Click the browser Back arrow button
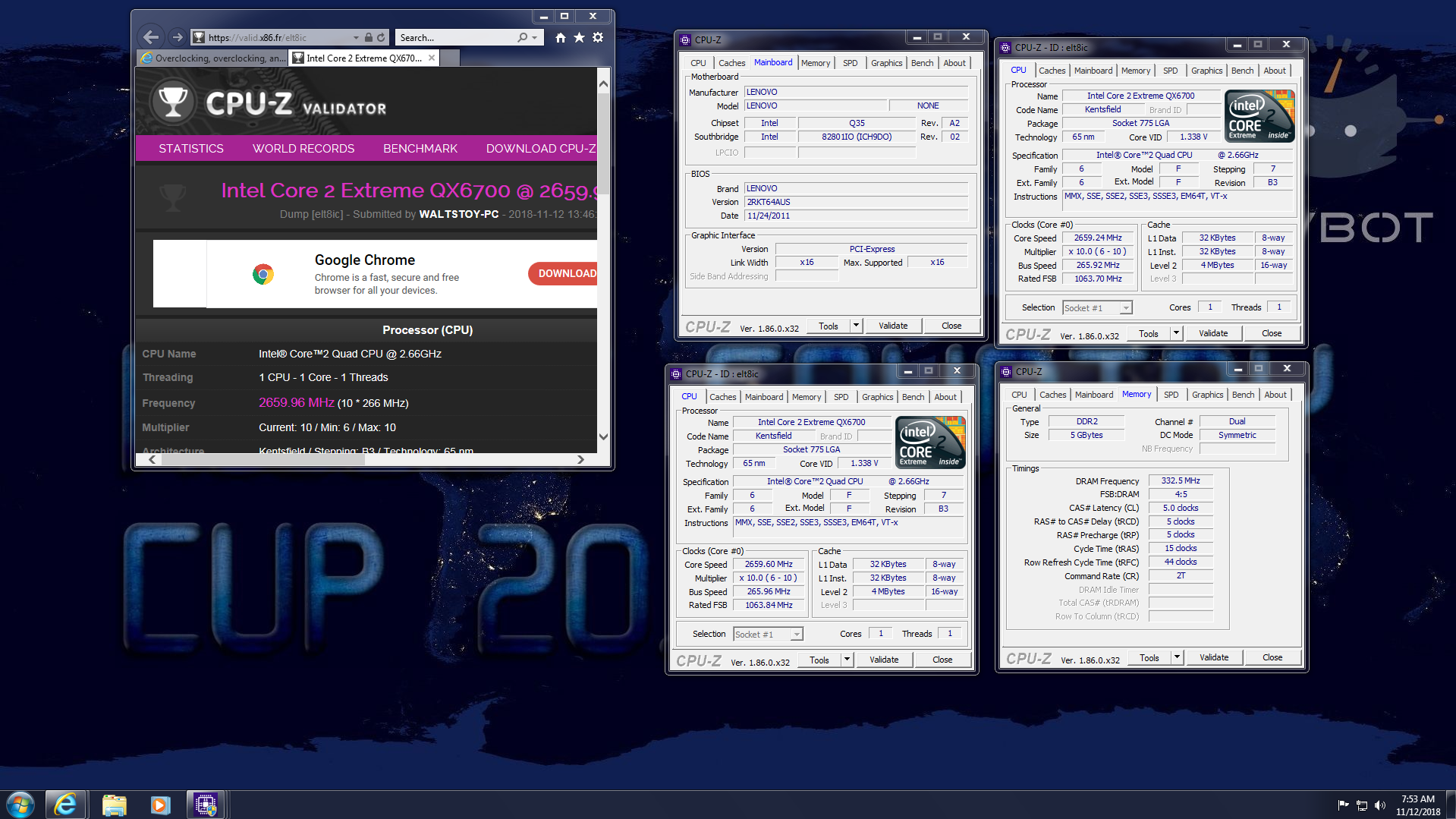1456x819 pixels. (151, 37)
